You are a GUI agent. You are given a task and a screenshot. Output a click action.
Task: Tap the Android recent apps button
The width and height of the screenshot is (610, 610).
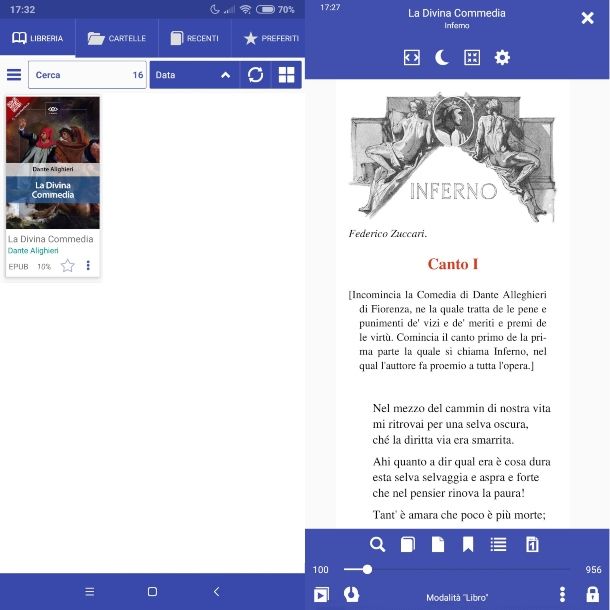[89, 592]
